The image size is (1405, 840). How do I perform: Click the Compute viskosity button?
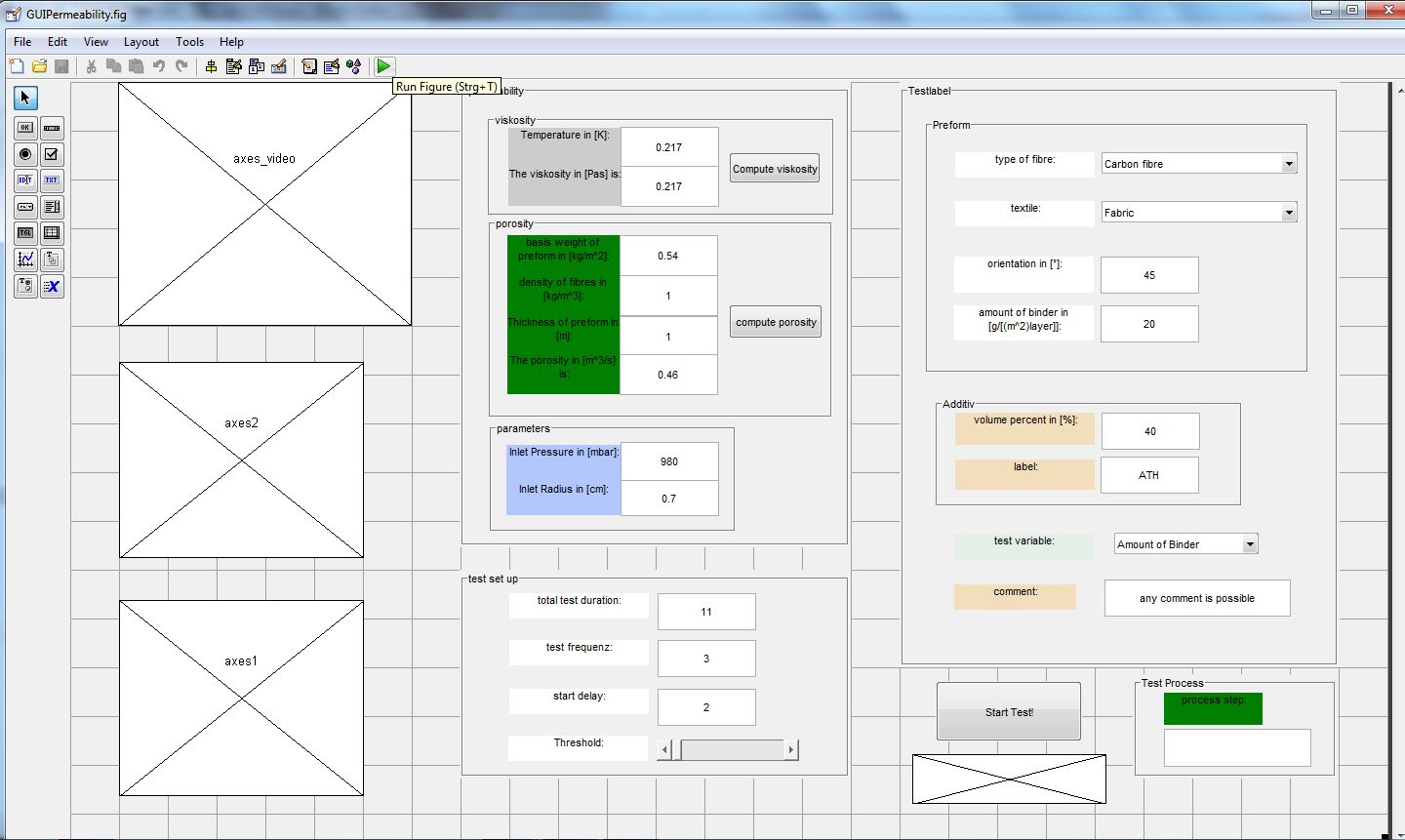tap(775, 169)
